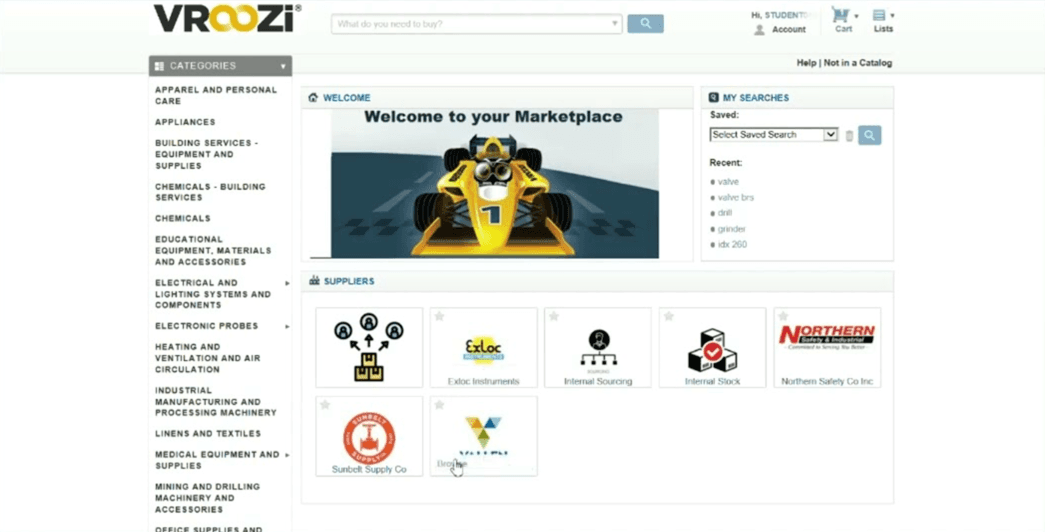Select Apparel and Personal Care category
This screenshot has width=1045, height=532.
(216, 95)
